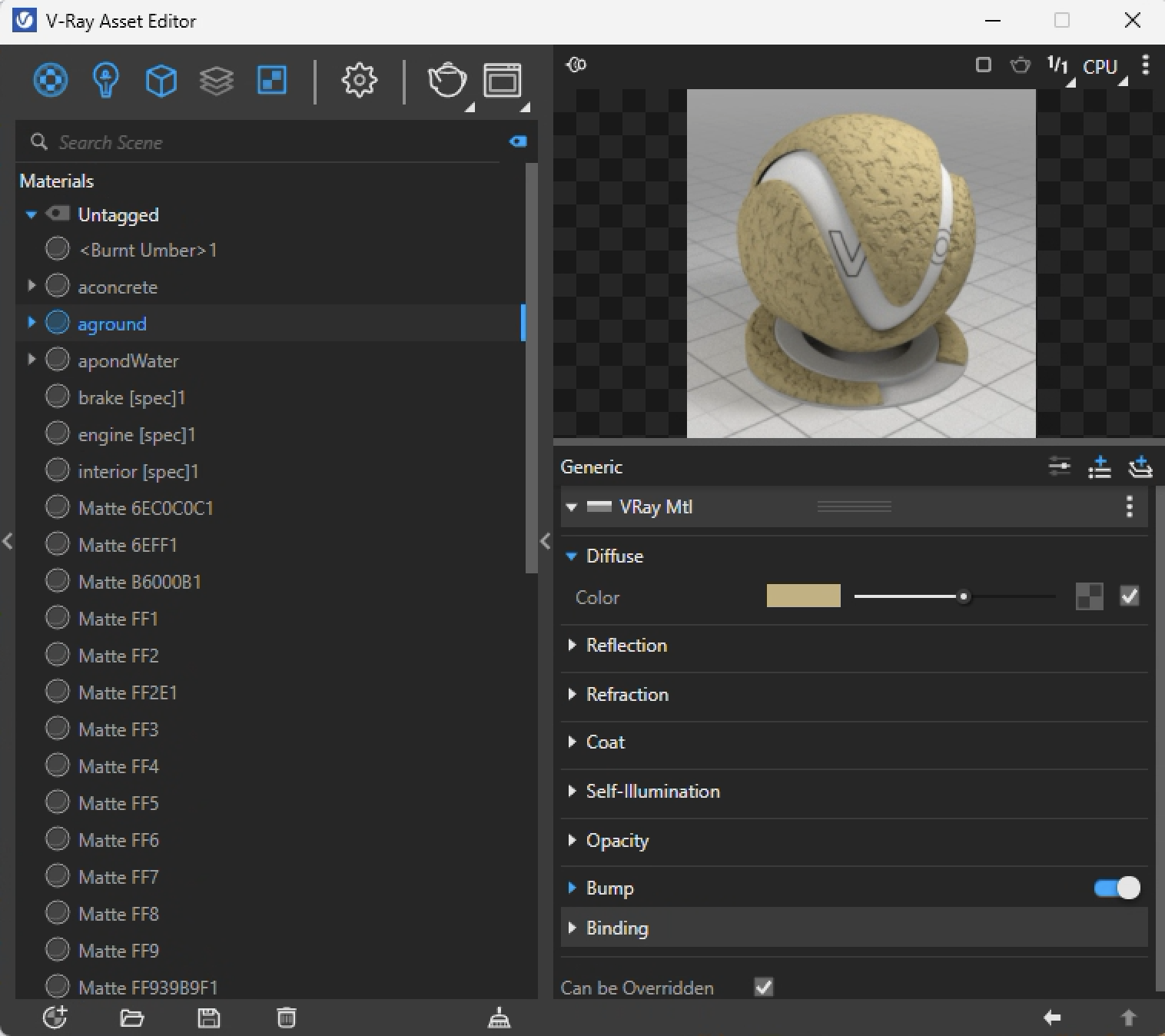This screenshot has width=1165, height=1036.
Task: Open the Render Elements layers icon
Action: click(x=216, y=80)
